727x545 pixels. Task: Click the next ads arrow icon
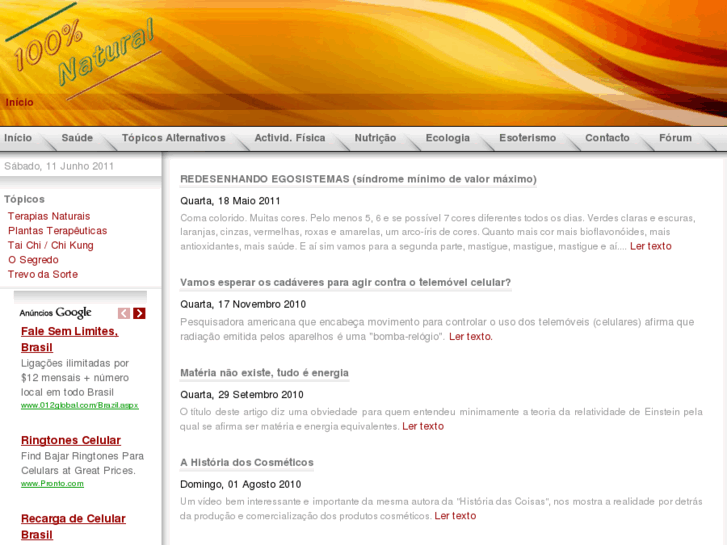[x=139, y=314]
